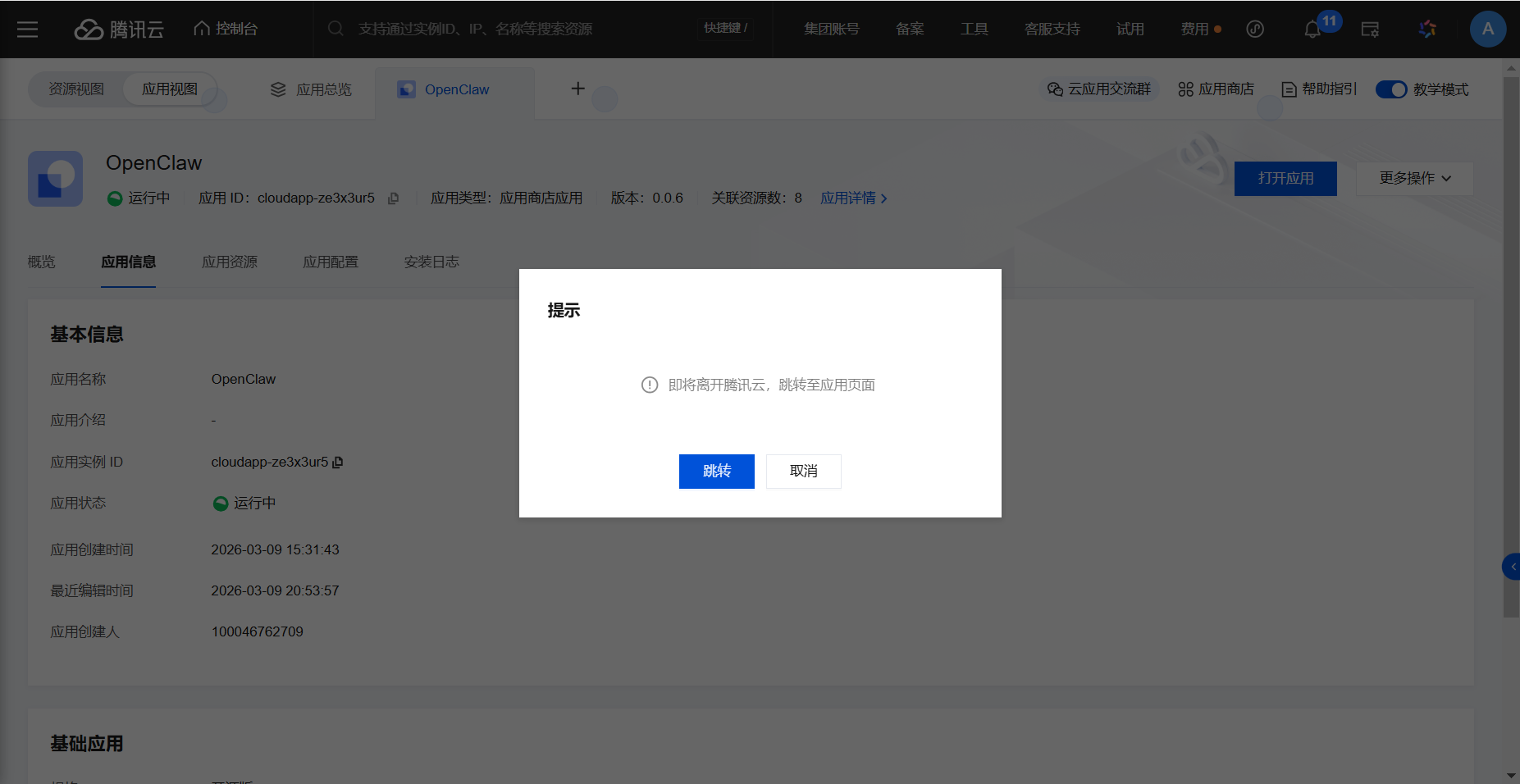Open the account avatar menu
Viewport: 1520px width, 784px height.
click(1488, 30)
